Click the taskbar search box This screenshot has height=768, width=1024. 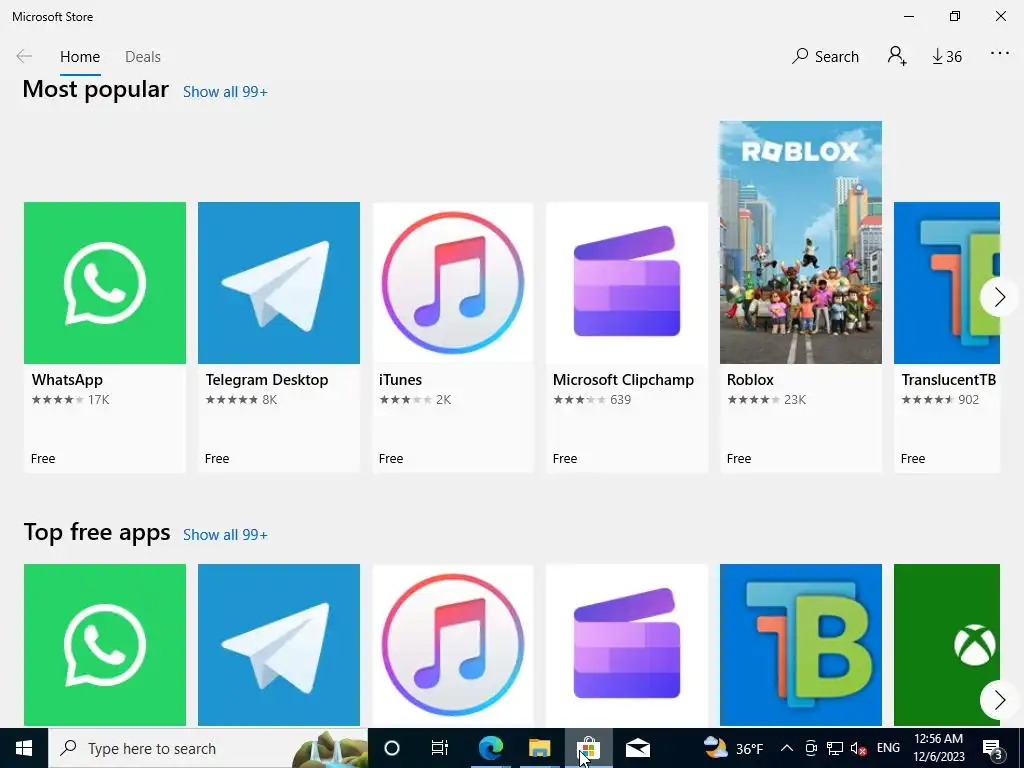(x=208, y=748)
